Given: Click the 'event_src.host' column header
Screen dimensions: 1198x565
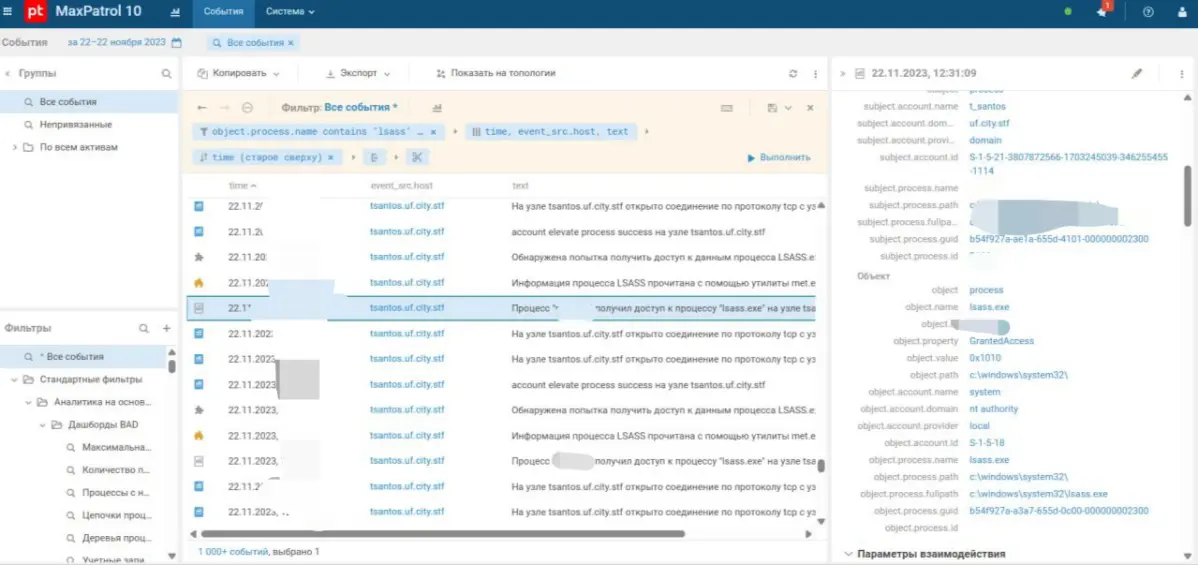Looking at the screenshot, I should pyautogui.click(x=401, y=186).
